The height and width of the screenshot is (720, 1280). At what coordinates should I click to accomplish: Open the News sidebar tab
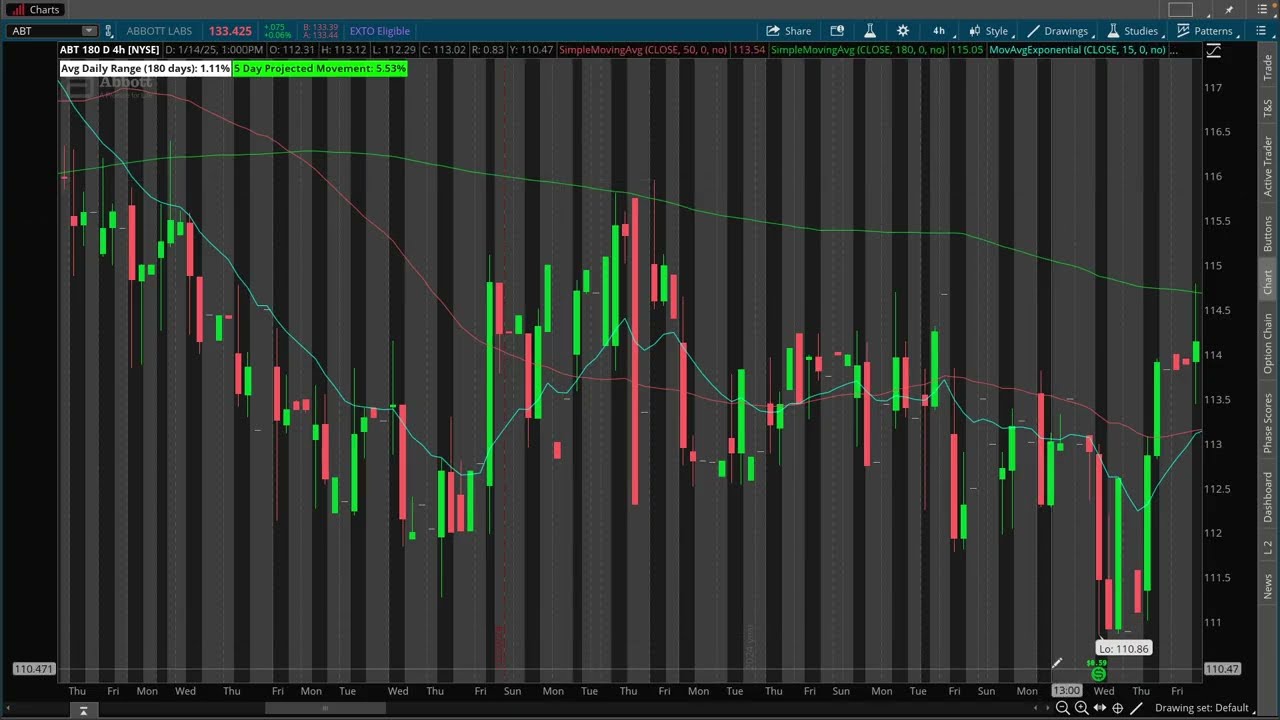tap(1268, 587)
